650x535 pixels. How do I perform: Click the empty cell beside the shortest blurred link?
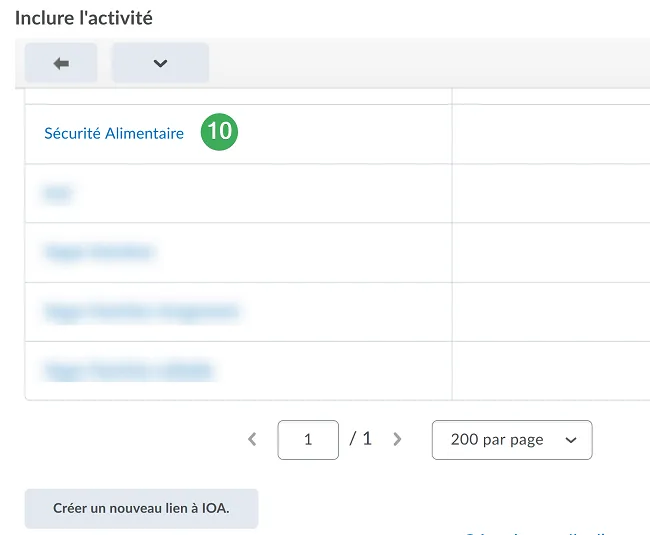550,193
